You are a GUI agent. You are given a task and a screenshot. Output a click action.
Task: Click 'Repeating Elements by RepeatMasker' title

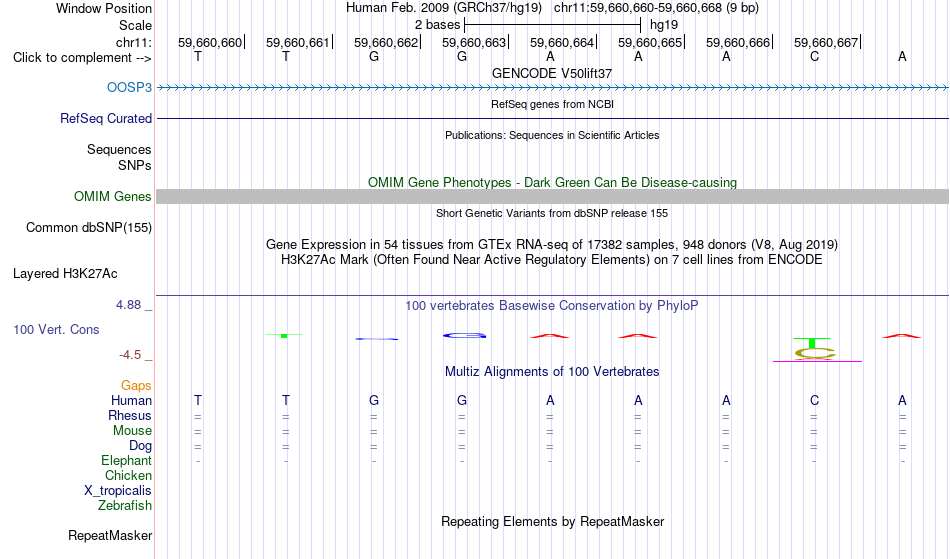[553, 521]
